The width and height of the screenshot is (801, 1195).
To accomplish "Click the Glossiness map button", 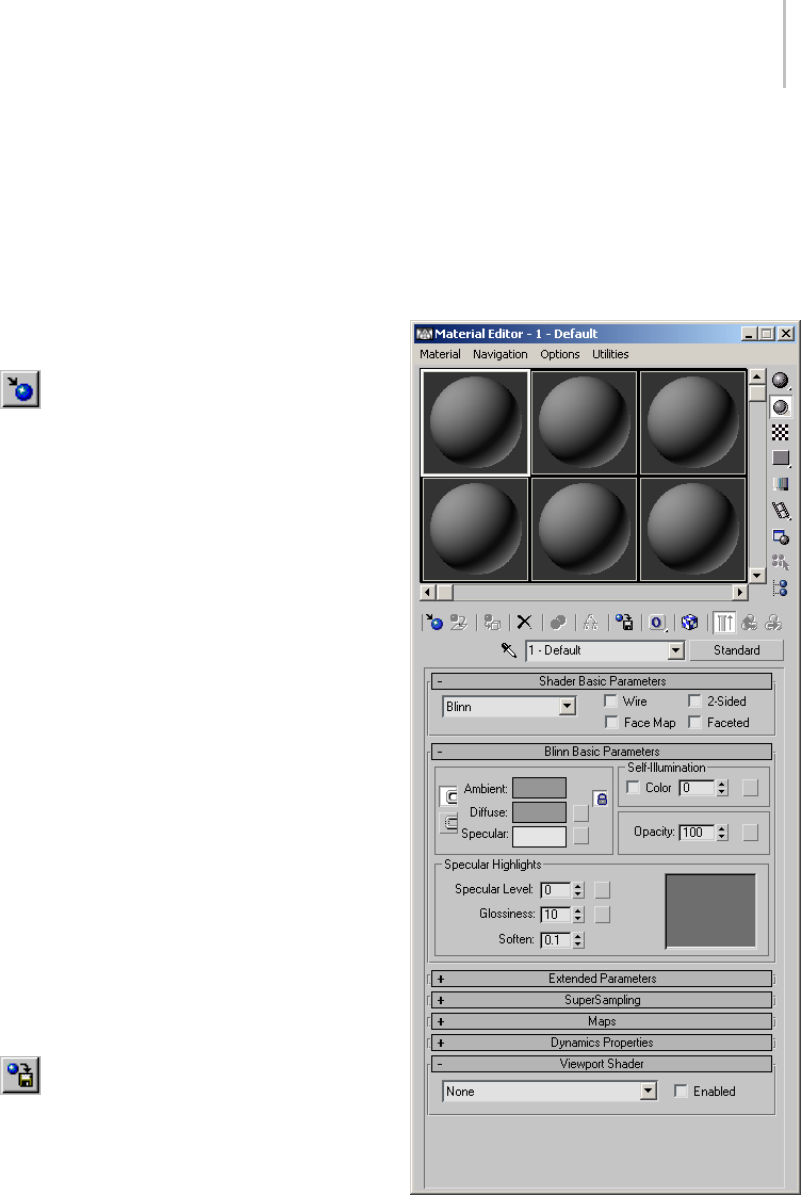I will (602, 914).
